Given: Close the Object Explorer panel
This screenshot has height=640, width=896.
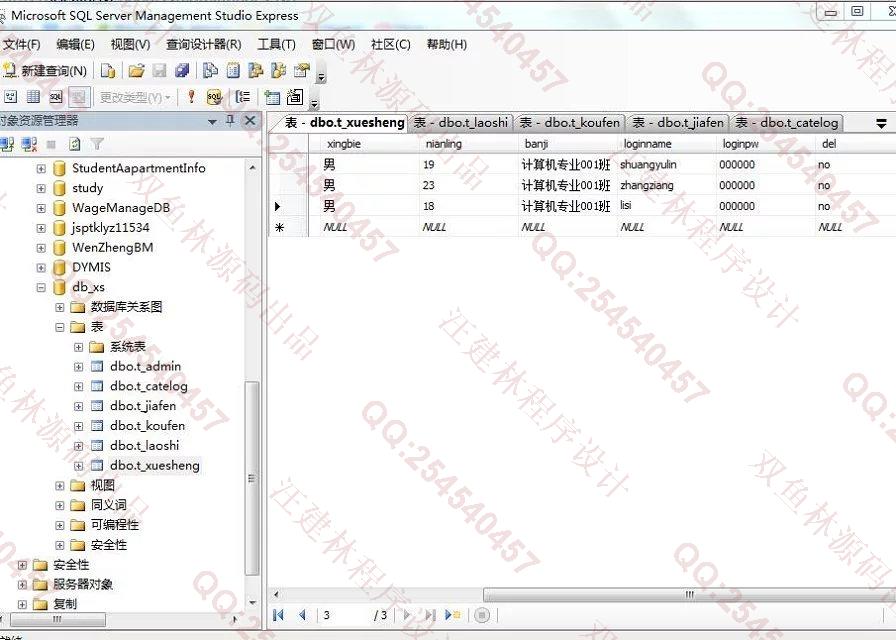Looking at the screenshot, I should [250, 121].
